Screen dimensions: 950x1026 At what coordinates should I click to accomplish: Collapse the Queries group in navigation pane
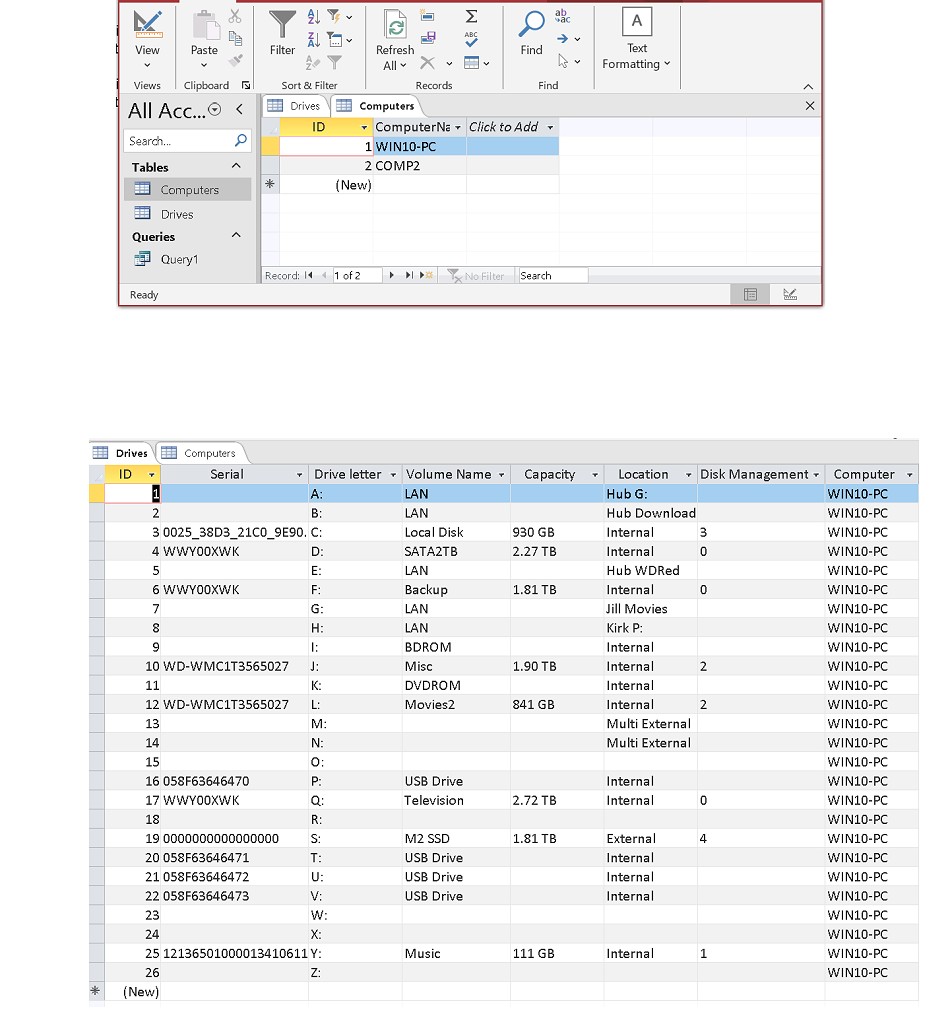click(x=236, y=236)
